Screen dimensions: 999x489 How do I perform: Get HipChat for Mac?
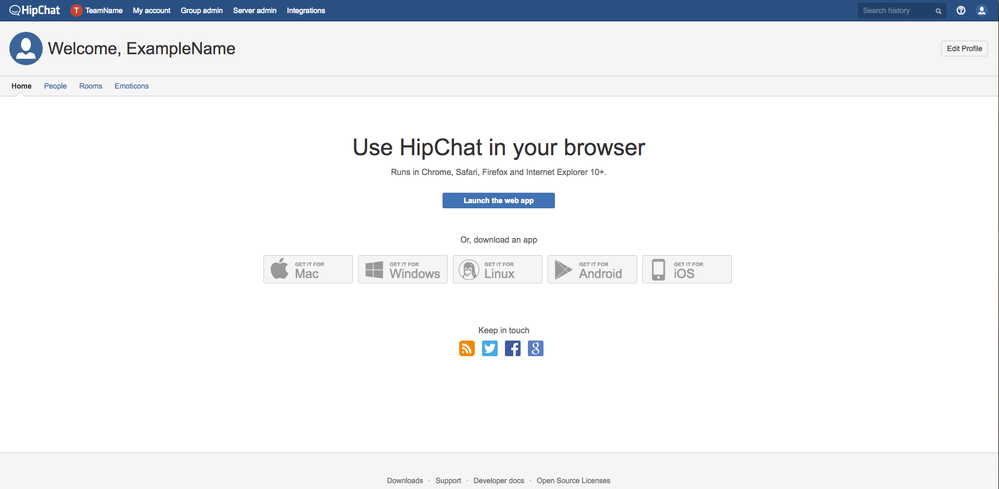point(308,269)
